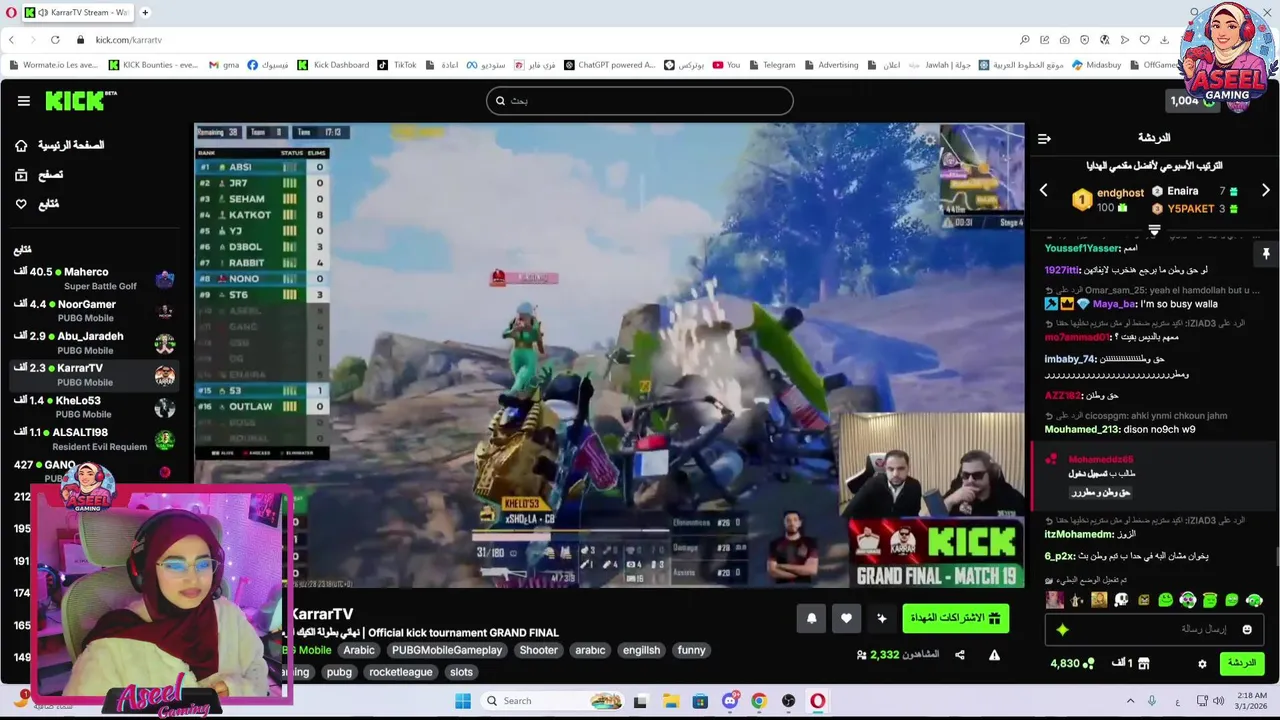Open the Windows Start menu
This screenshot has height=720, width=1280.
click(x=462, y=701)
